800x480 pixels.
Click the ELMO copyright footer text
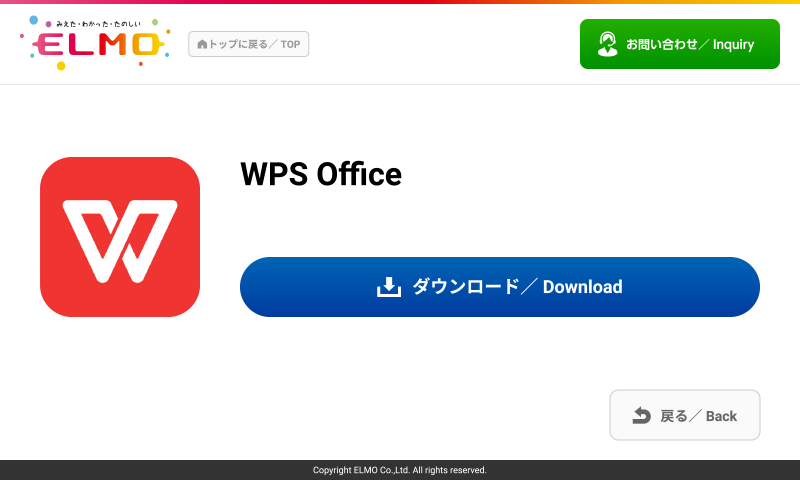400,470
